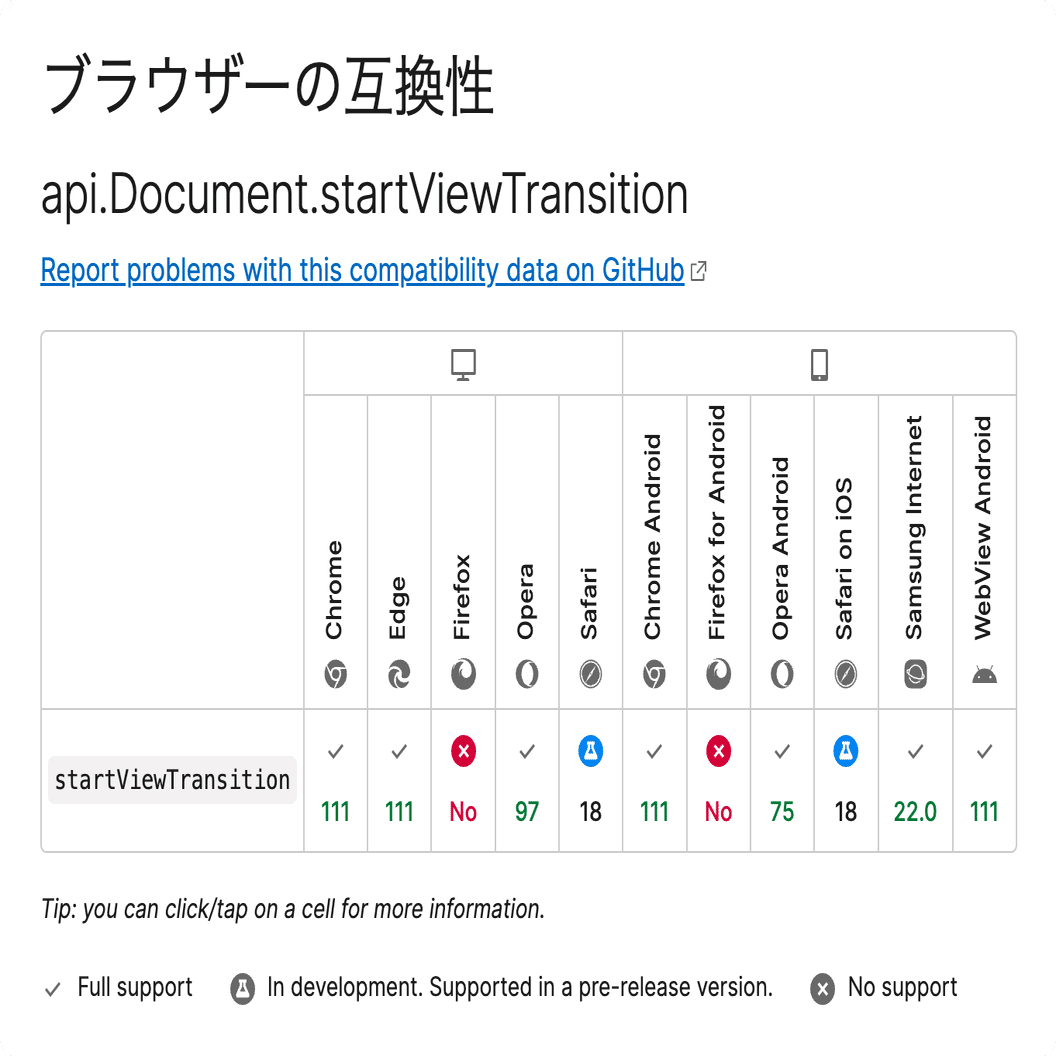Viewport: 1056px width, 1056px height.
Task: Select the Opera Android 75 cell
Action: pyautogui.click(x=782, y=781)
